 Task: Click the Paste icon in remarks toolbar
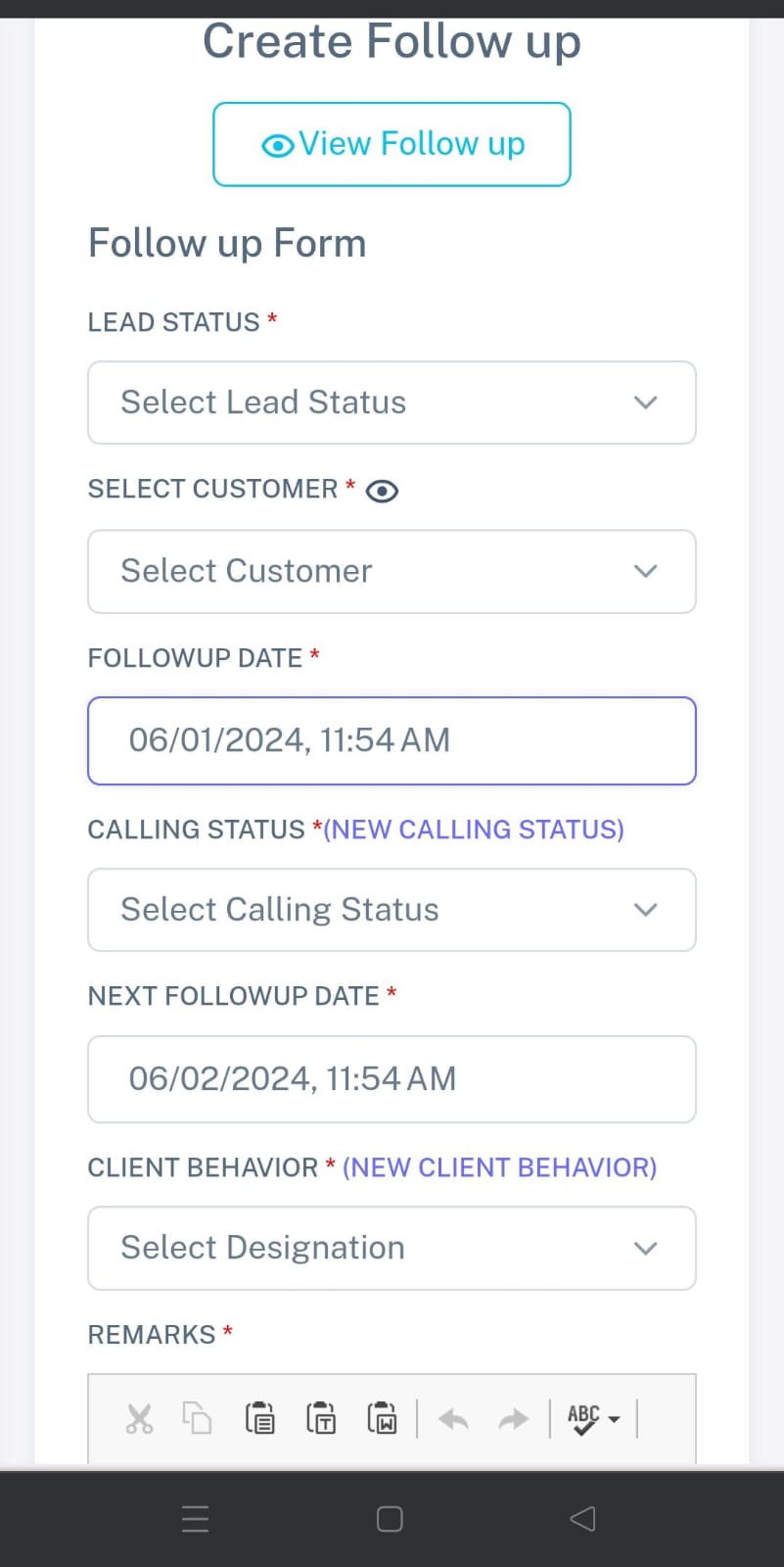tap(259, 1418)
